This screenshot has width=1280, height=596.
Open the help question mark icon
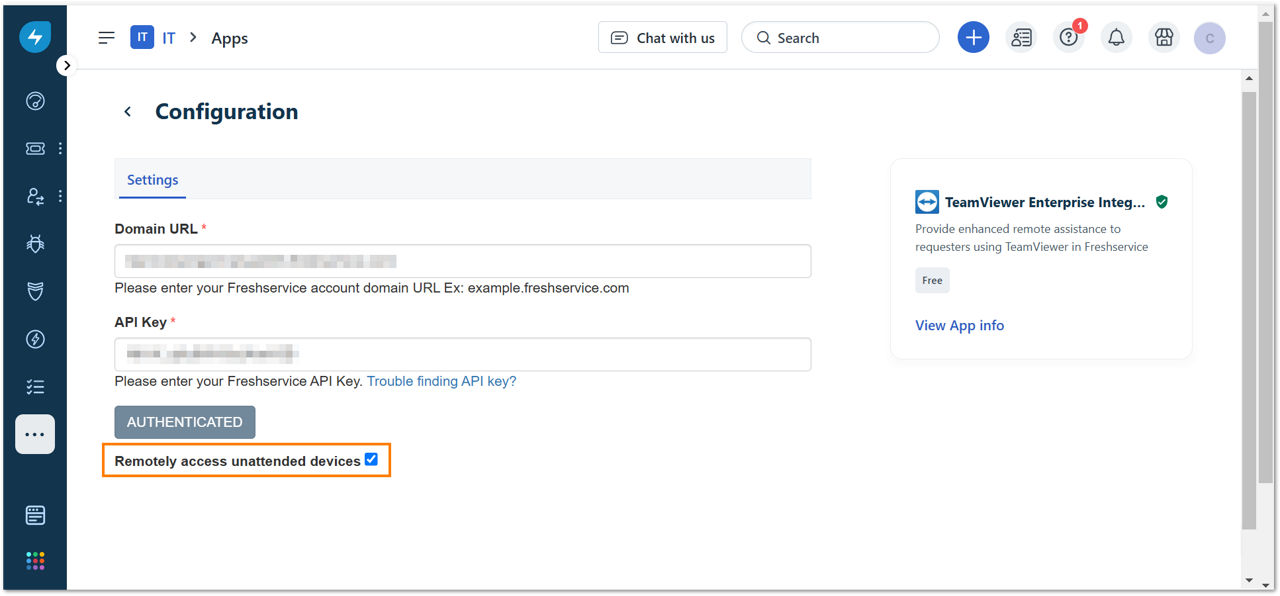(x=1069, y=38)
